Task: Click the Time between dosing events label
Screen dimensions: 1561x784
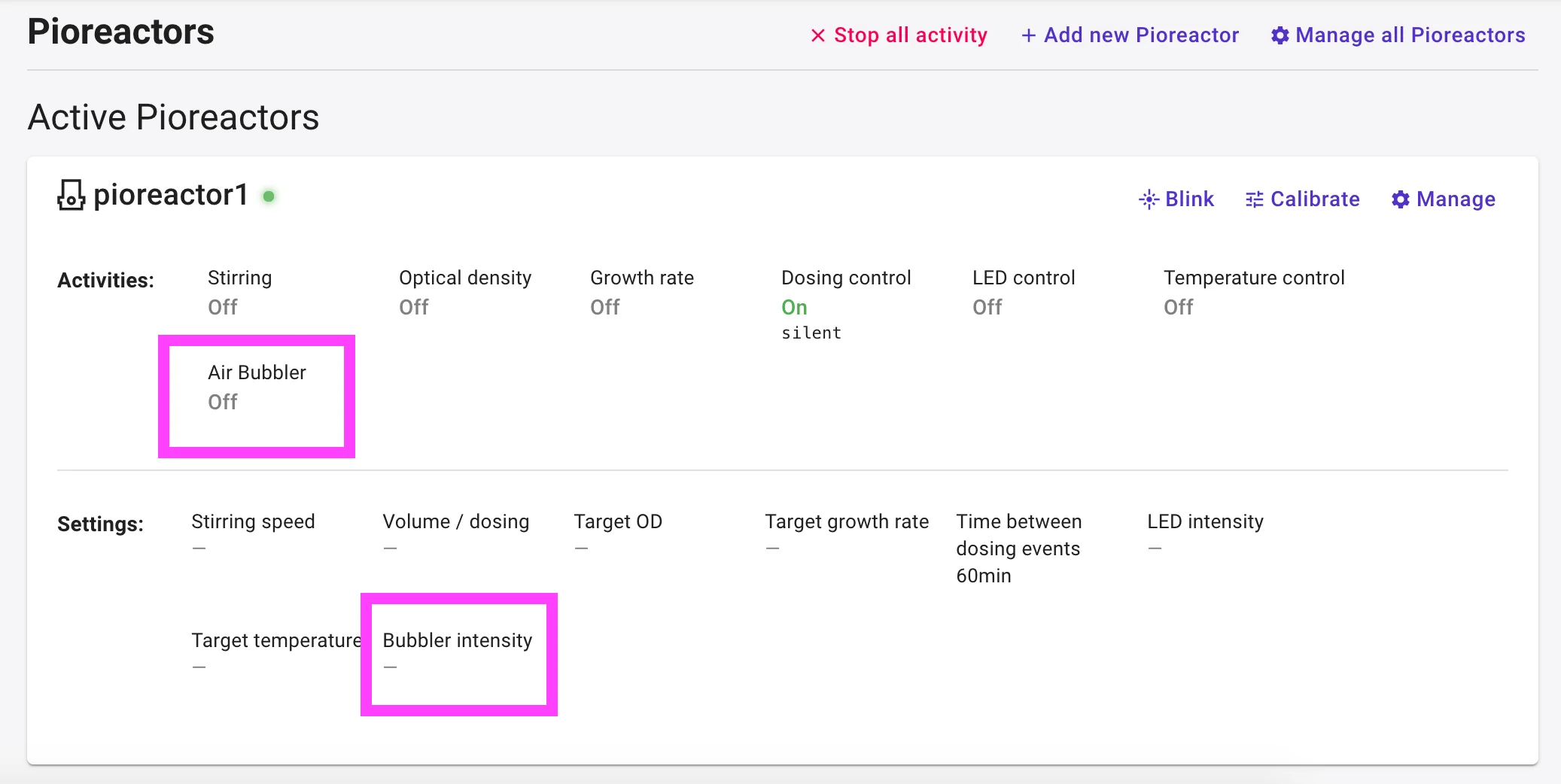Action: [1019, 535]
